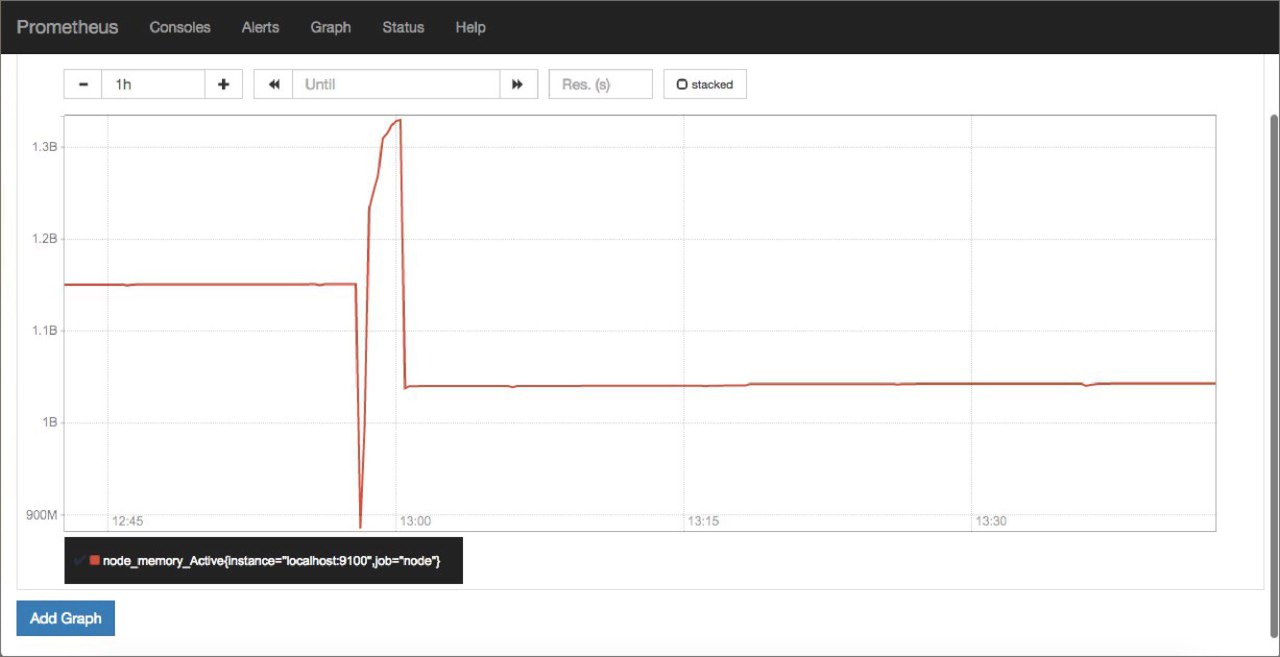Click the circle icon on the stacked control

682,84
